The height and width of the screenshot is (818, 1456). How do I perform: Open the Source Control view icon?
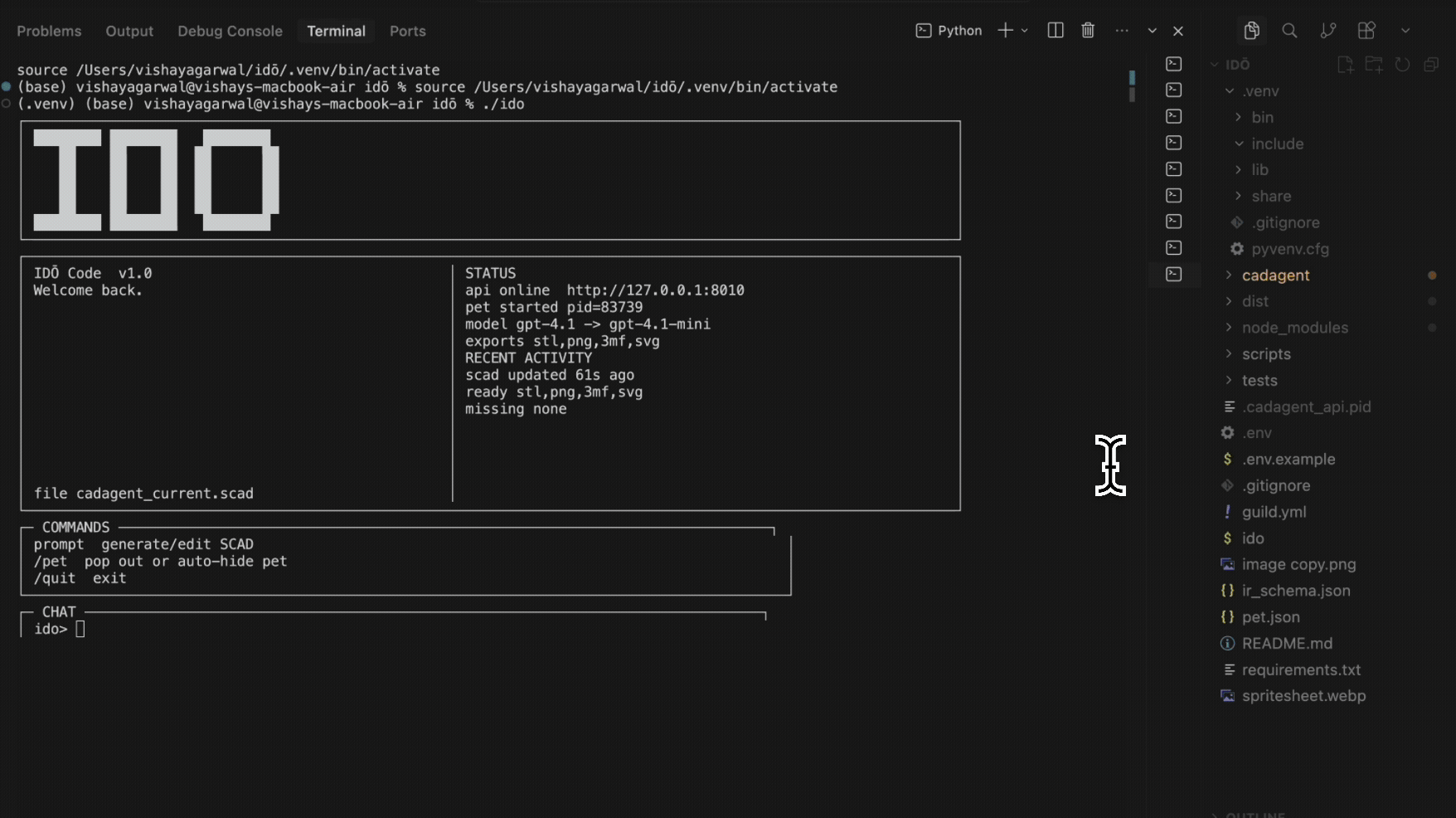(x=1328, y=31)
